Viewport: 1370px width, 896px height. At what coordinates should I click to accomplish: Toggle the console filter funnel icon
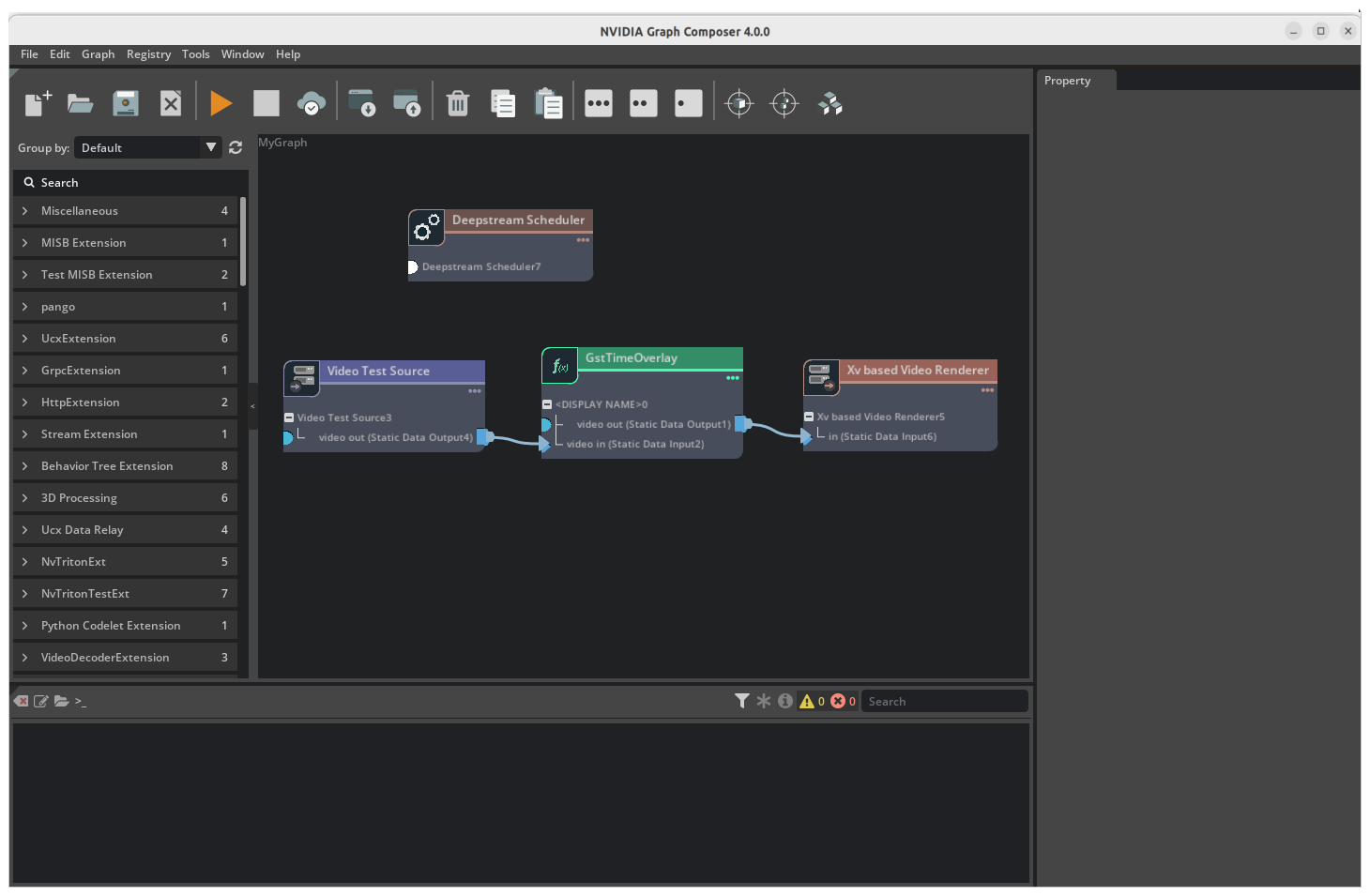click(741, 701)
